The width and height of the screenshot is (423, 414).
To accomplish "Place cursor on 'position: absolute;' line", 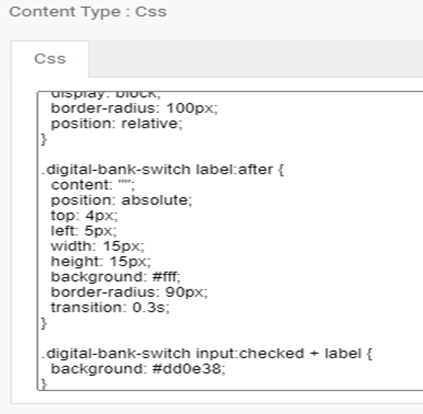I will [x=121, y=200].
